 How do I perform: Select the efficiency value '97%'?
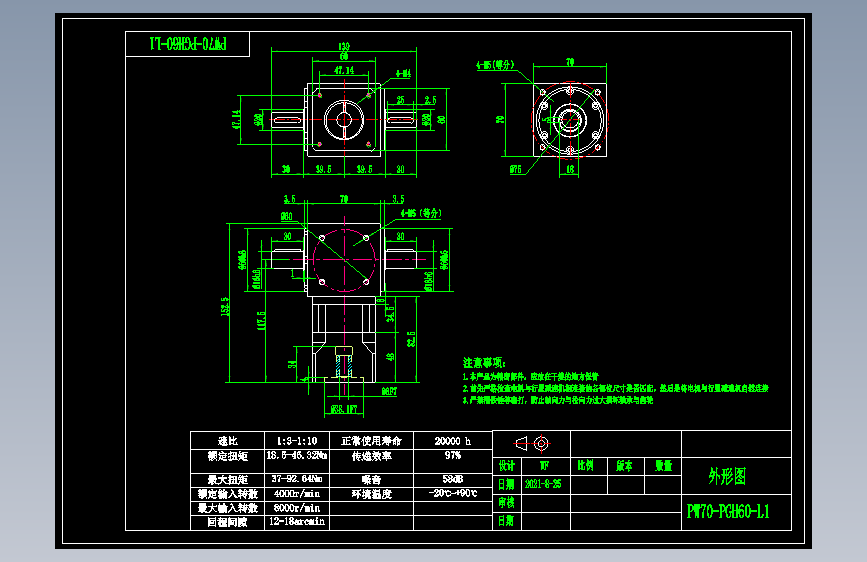click(x=453, y=455)
